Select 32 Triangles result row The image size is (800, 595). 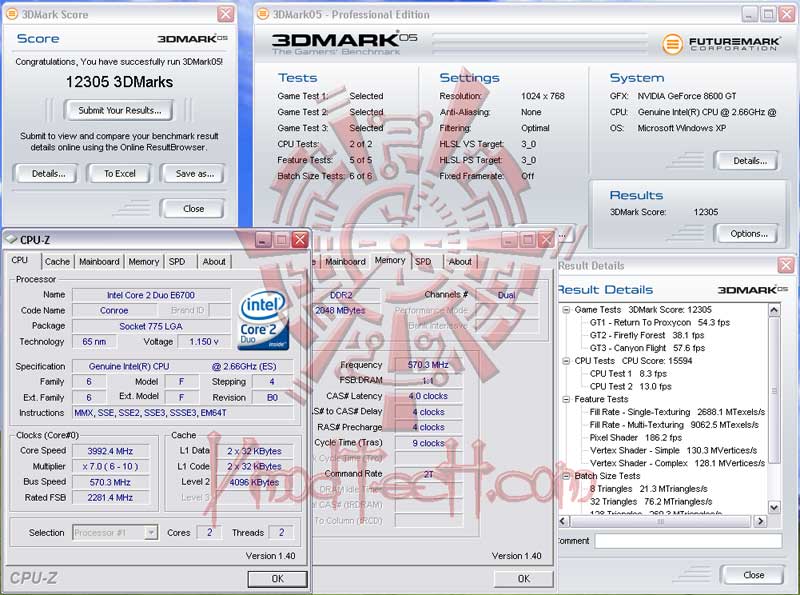click(x=651, y=502)
